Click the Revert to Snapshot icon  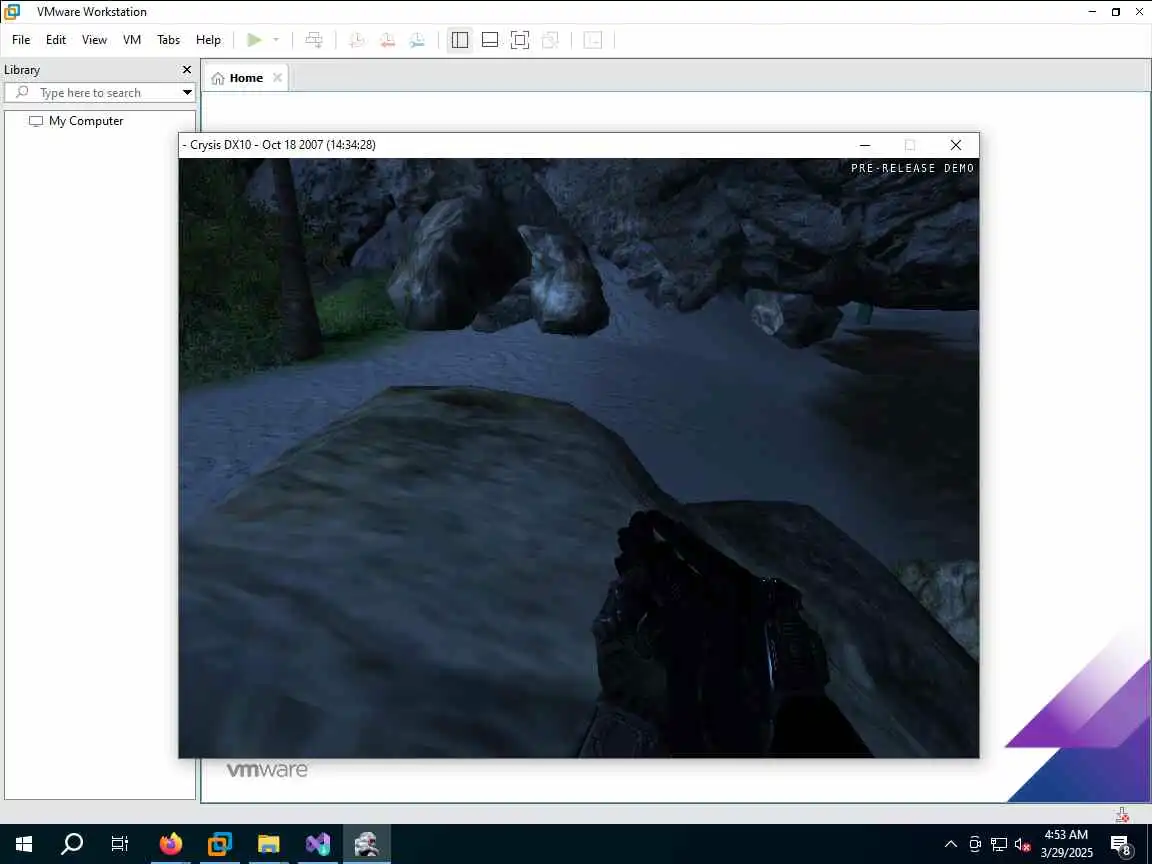(x=387, y=40)
